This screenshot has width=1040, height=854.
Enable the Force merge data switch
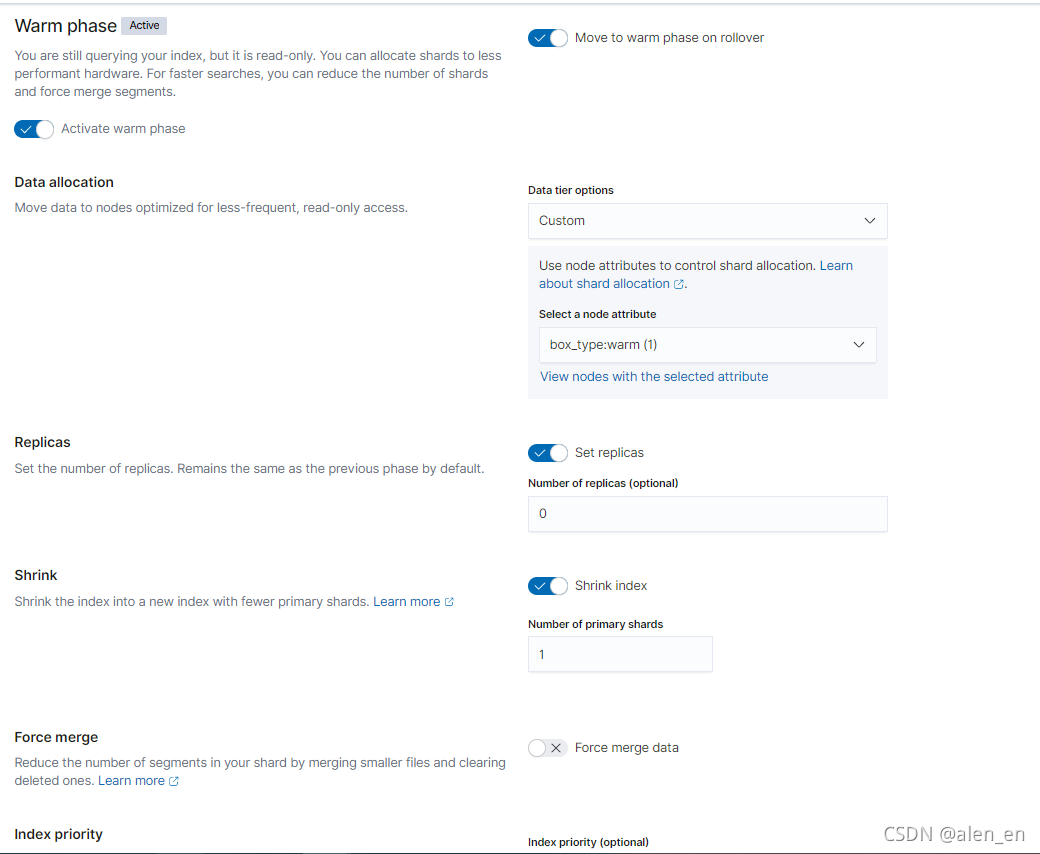pos(547,748)
